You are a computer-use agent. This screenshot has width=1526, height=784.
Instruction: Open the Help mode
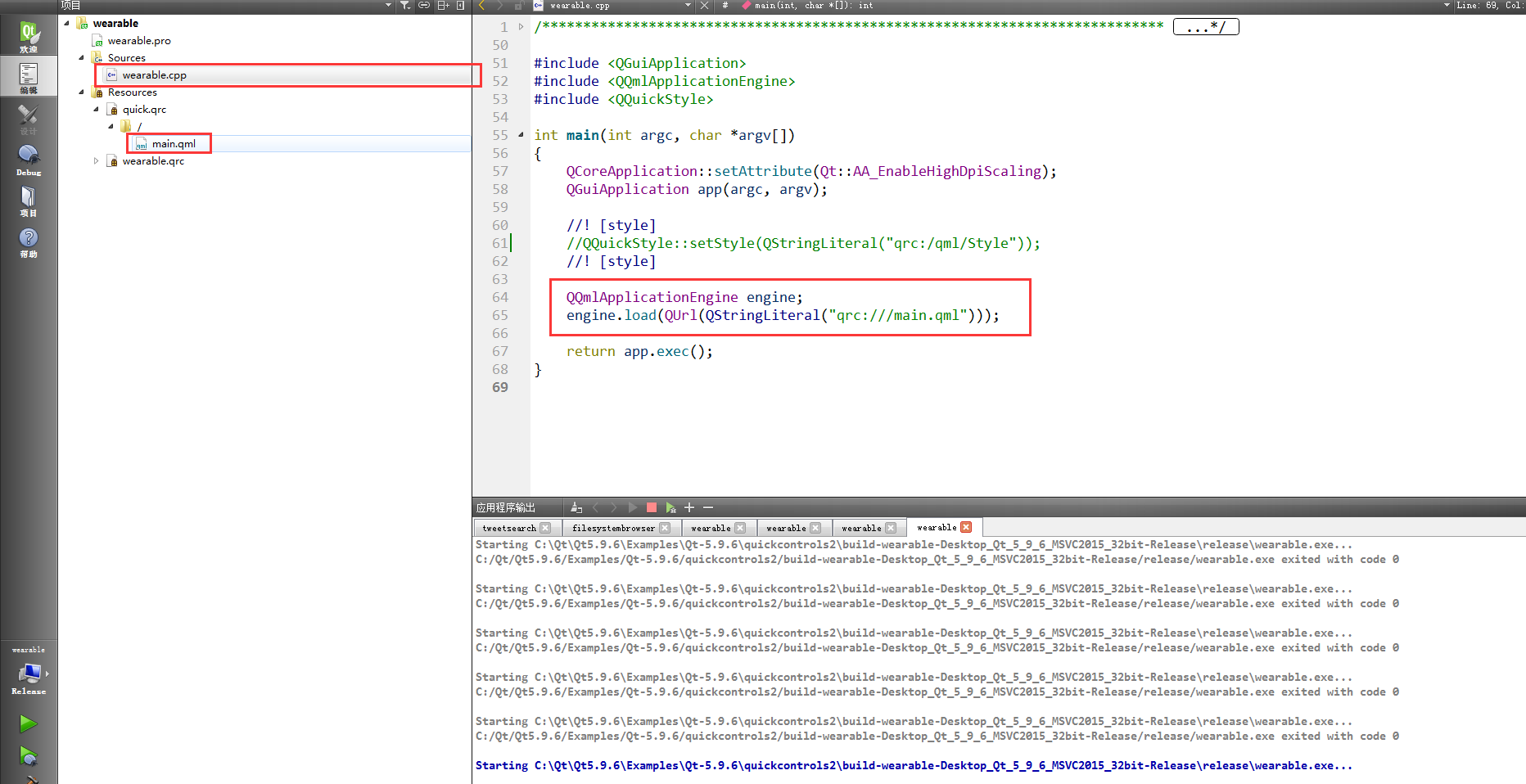tap(29, 241)
